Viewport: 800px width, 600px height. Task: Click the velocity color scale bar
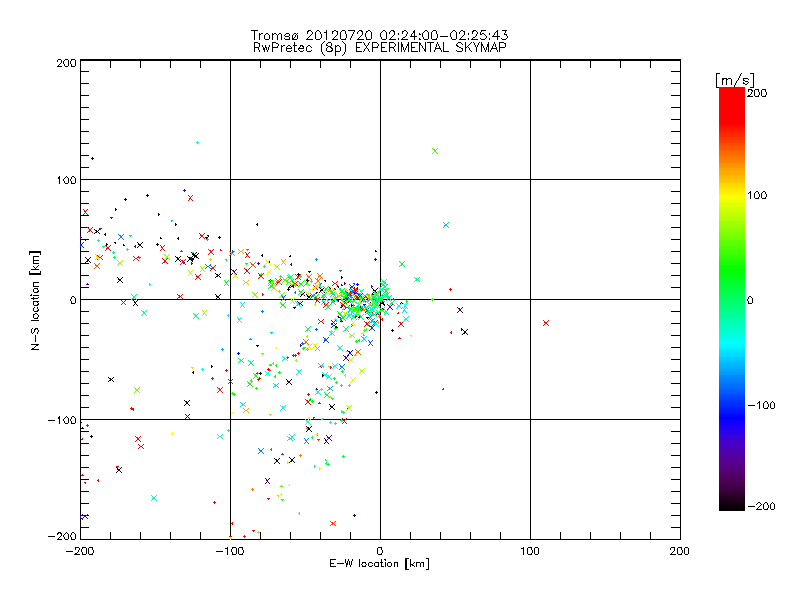(732, 299)
